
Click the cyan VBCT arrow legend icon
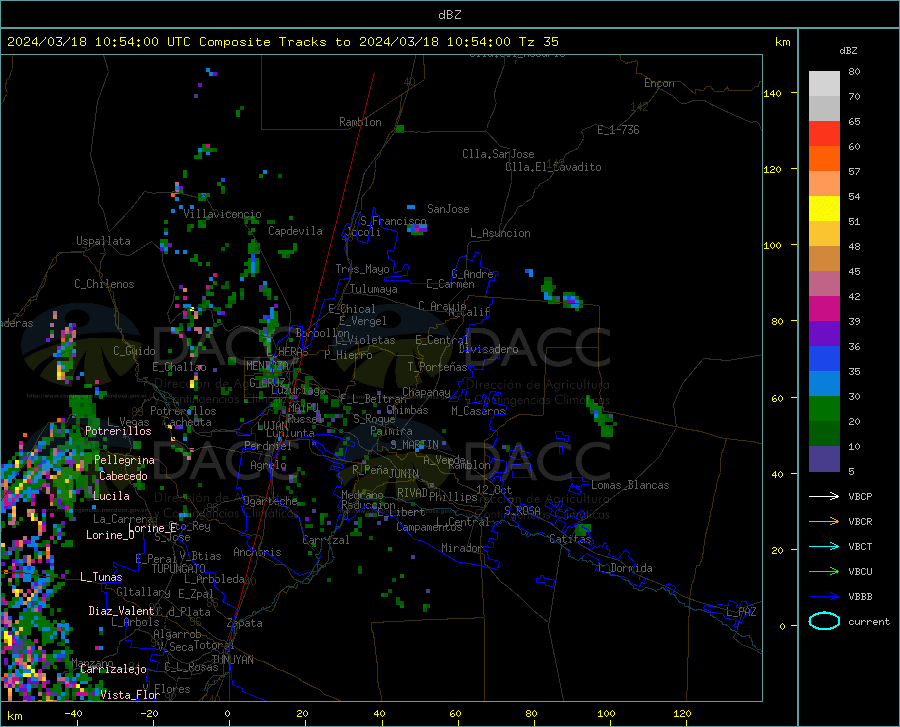[824, 546]
